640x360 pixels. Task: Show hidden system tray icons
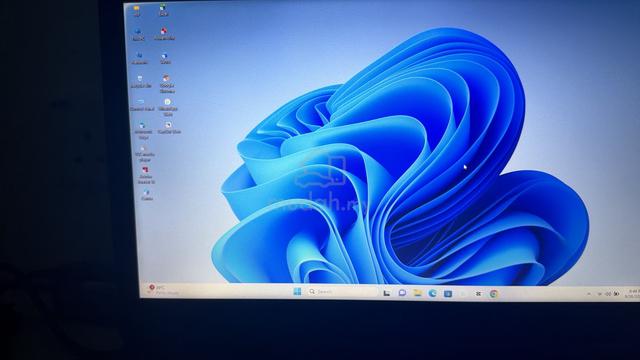point(589,293)
